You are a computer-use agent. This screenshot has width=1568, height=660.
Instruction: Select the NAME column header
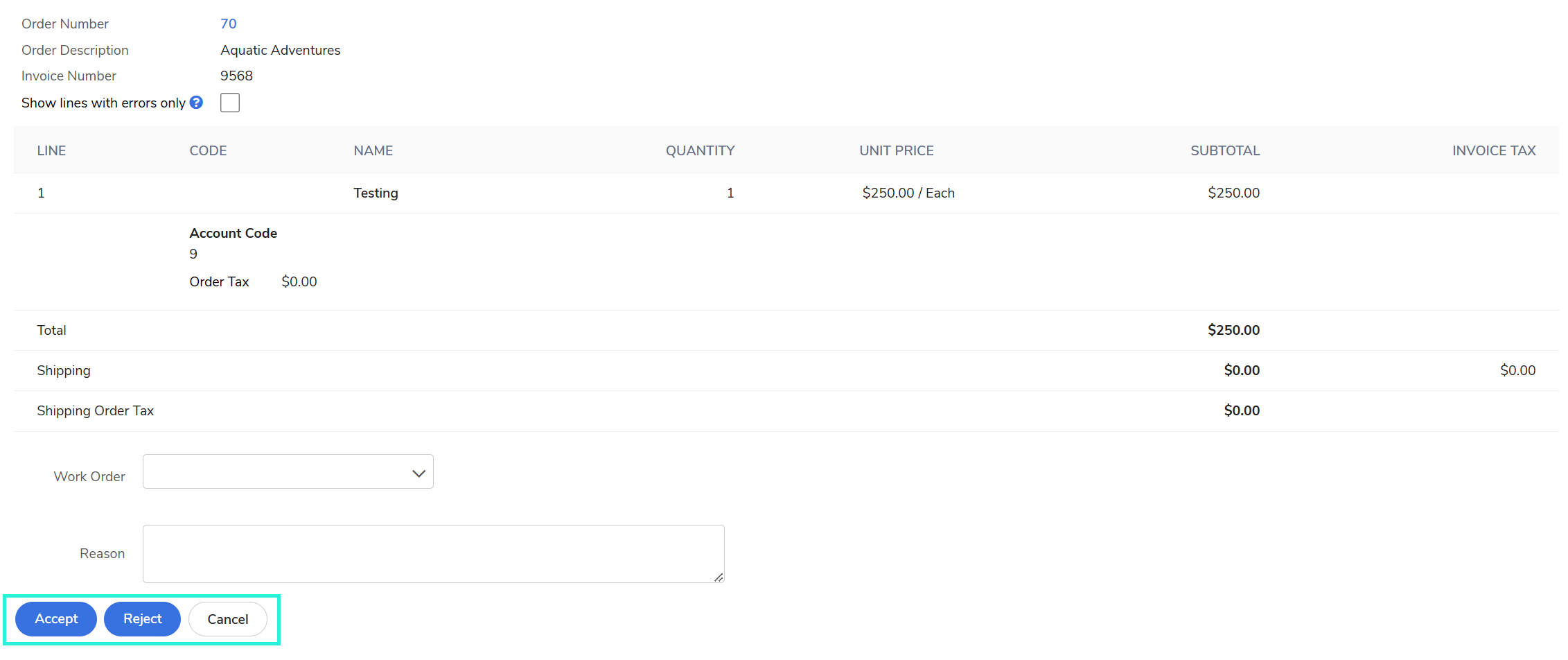tap(373, 150)
